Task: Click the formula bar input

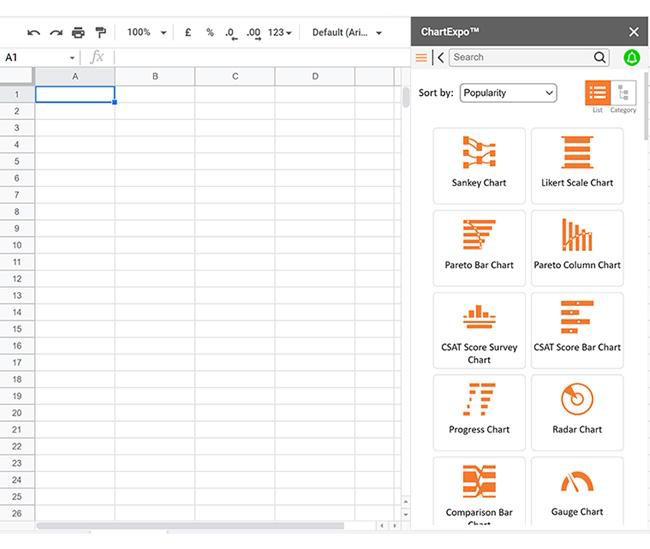Action: click(261, 57)
